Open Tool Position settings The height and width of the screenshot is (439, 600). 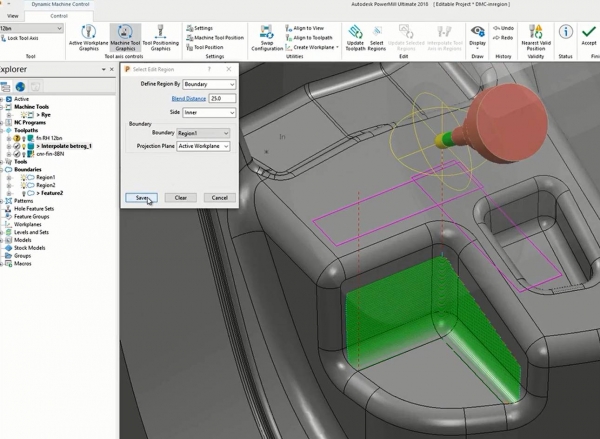(x=205, y=47)
